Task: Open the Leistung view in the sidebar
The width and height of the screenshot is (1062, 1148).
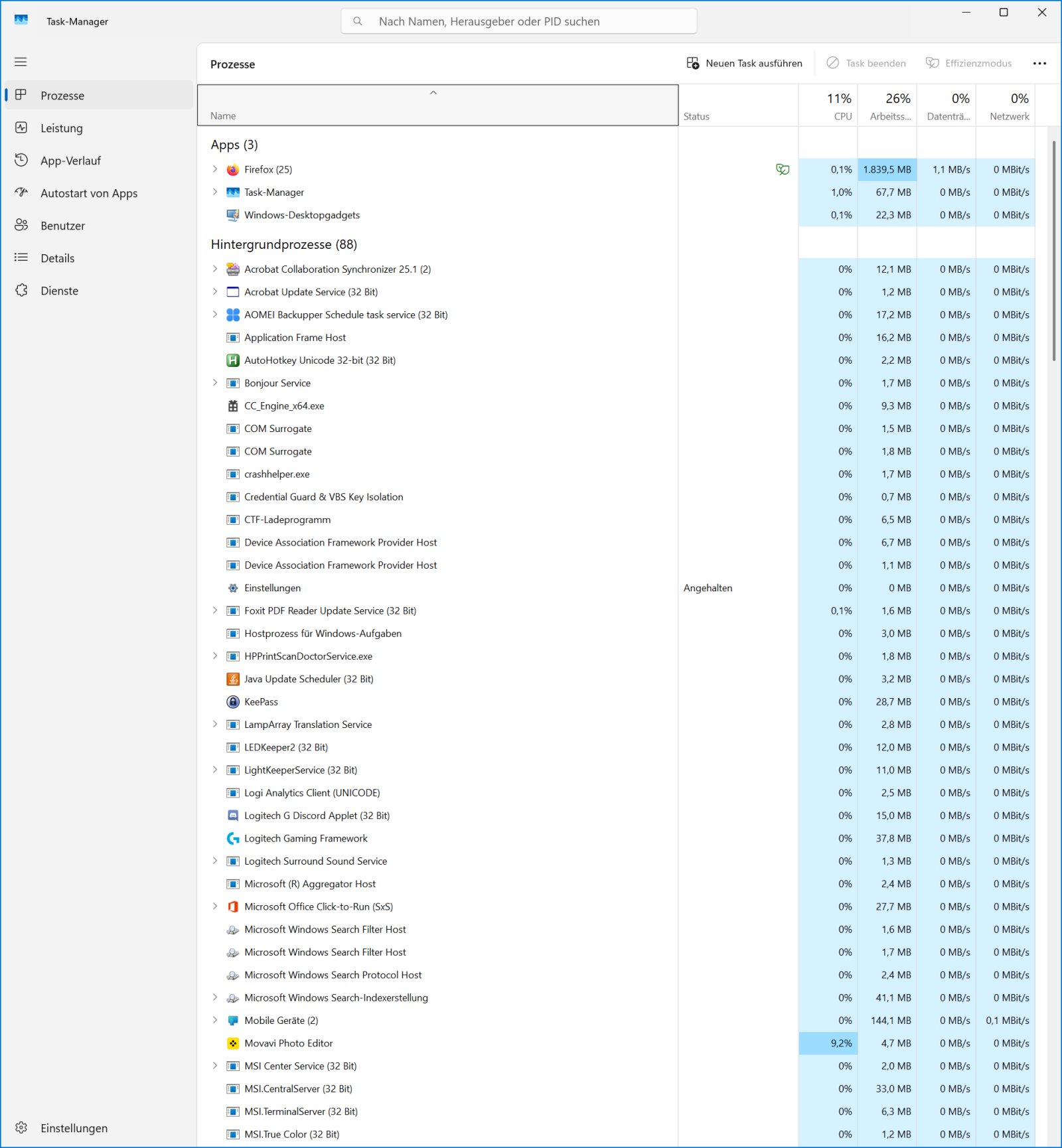Action: coord(62,128)
